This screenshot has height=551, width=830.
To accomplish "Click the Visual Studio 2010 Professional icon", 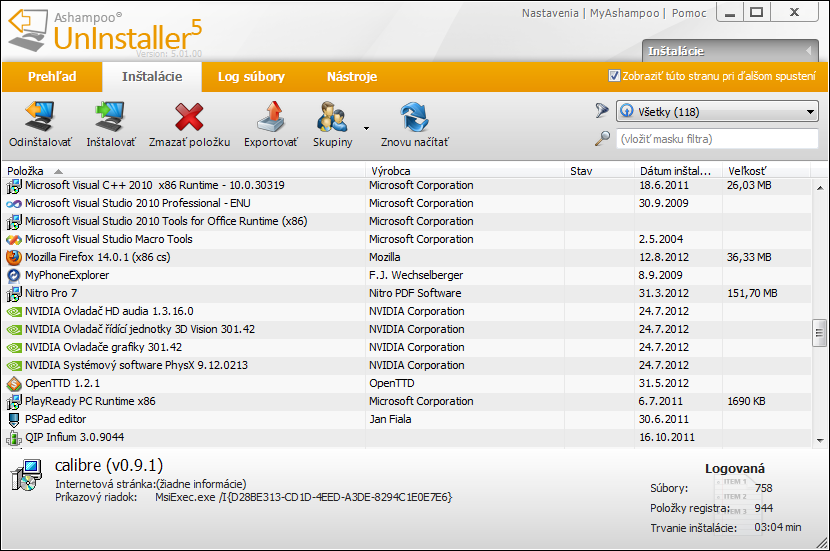I will tap(14, 204).
